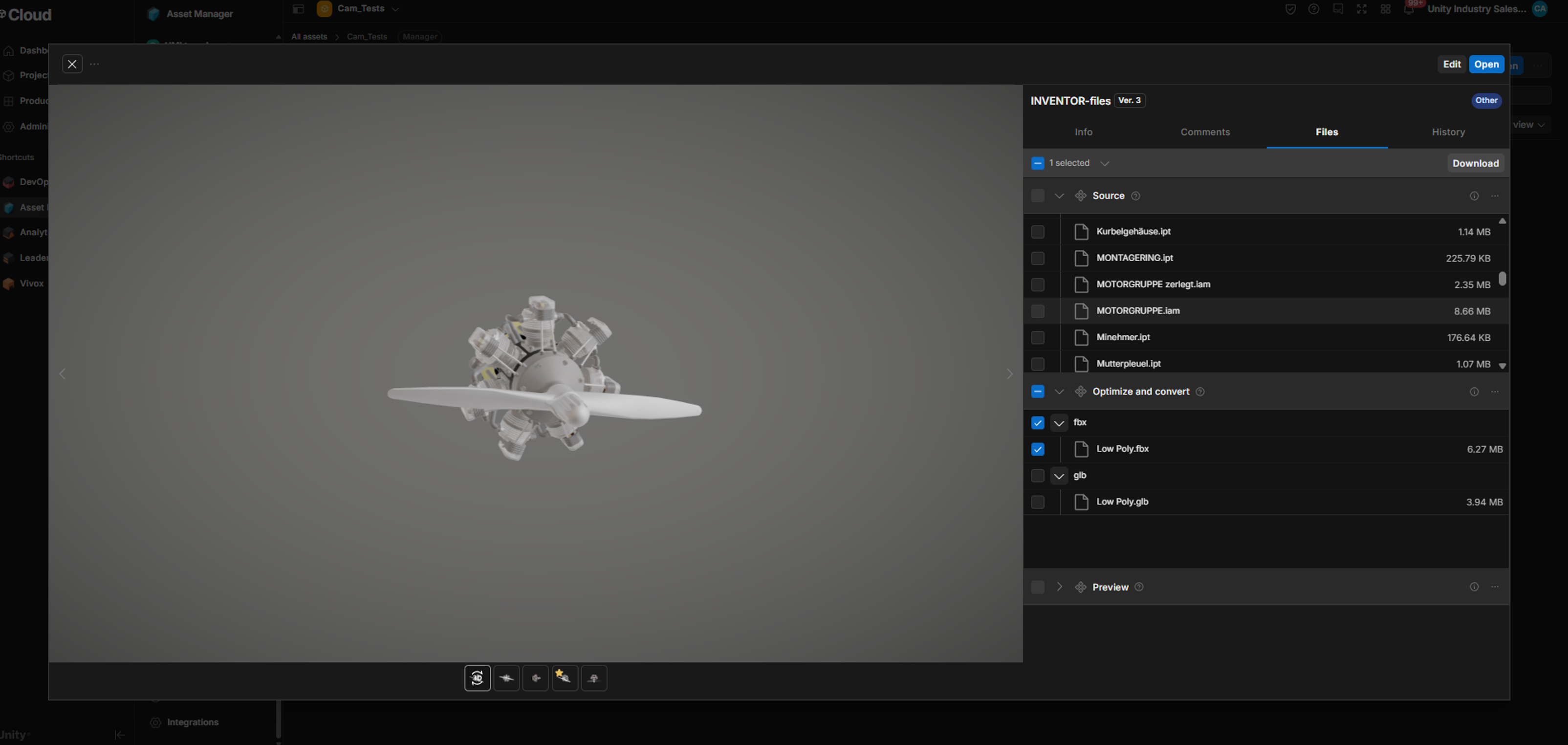Check the MOTORGRUPPE.iam file checkbox
The image size is (1568, 745).
coord(1038,311)
